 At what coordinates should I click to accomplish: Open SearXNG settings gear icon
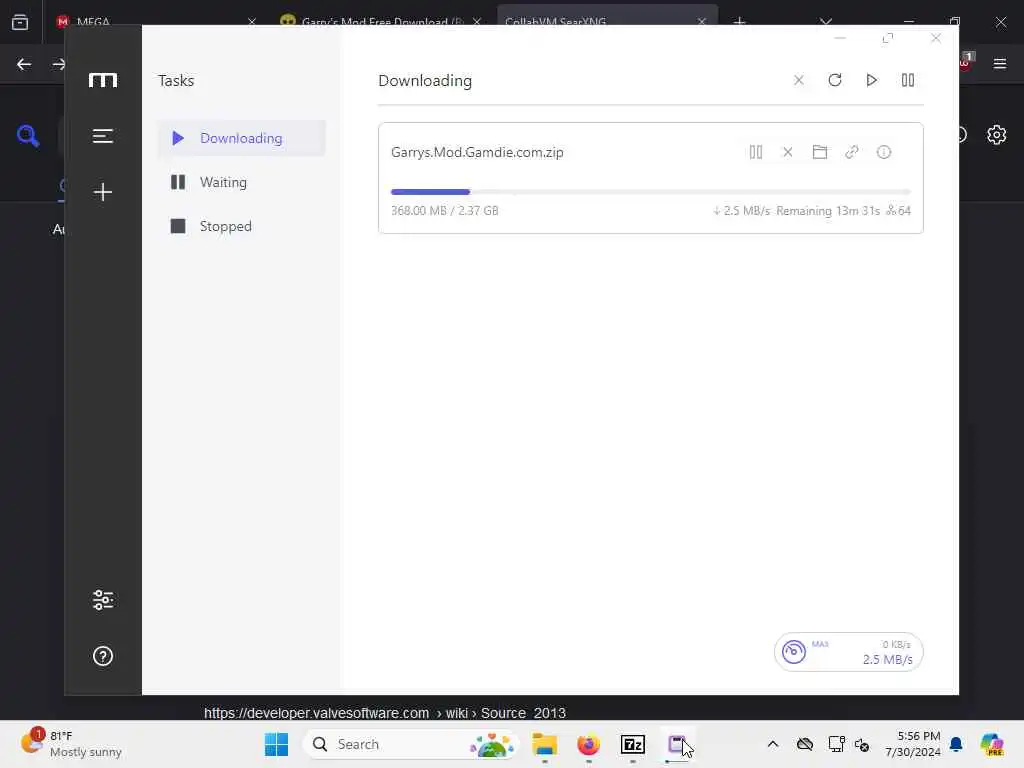996,135
